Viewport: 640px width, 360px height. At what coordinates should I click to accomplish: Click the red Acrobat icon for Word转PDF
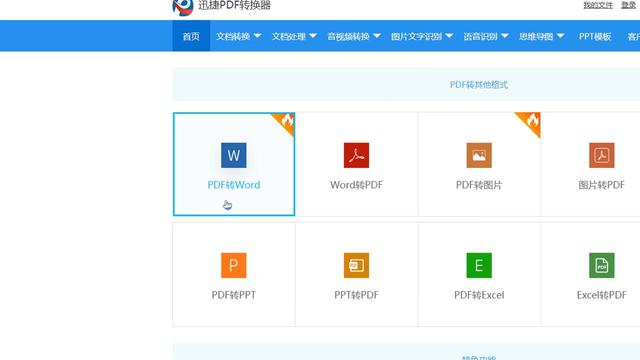[356, 155]
